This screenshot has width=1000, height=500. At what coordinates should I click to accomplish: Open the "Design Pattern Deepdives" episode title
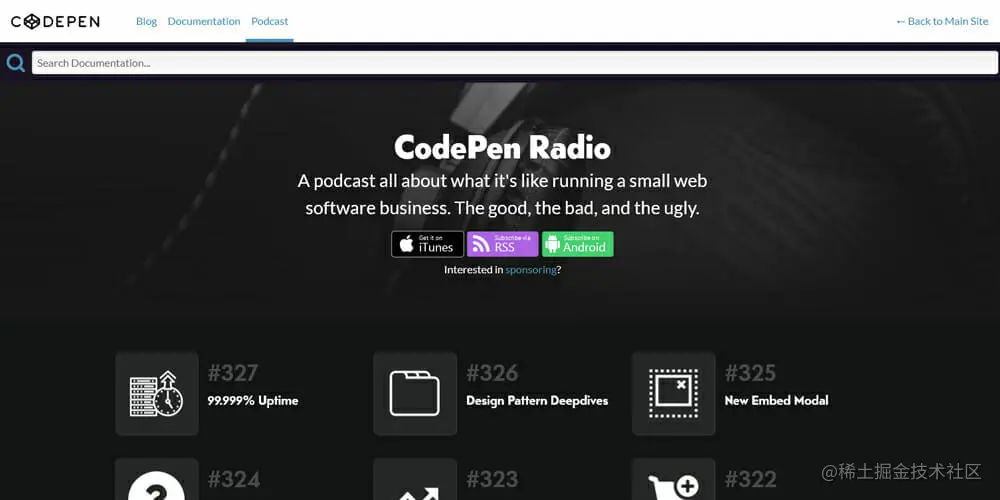point(537,401)
